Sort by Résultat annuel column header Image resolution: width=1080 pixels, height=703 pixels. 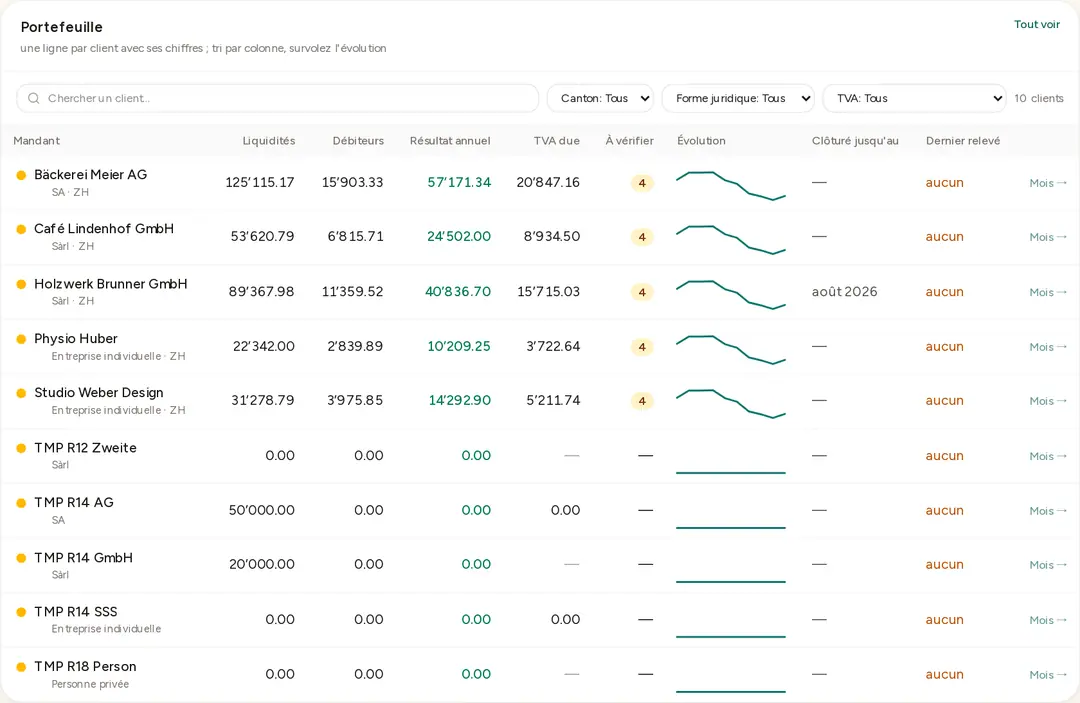click(450, 140)
